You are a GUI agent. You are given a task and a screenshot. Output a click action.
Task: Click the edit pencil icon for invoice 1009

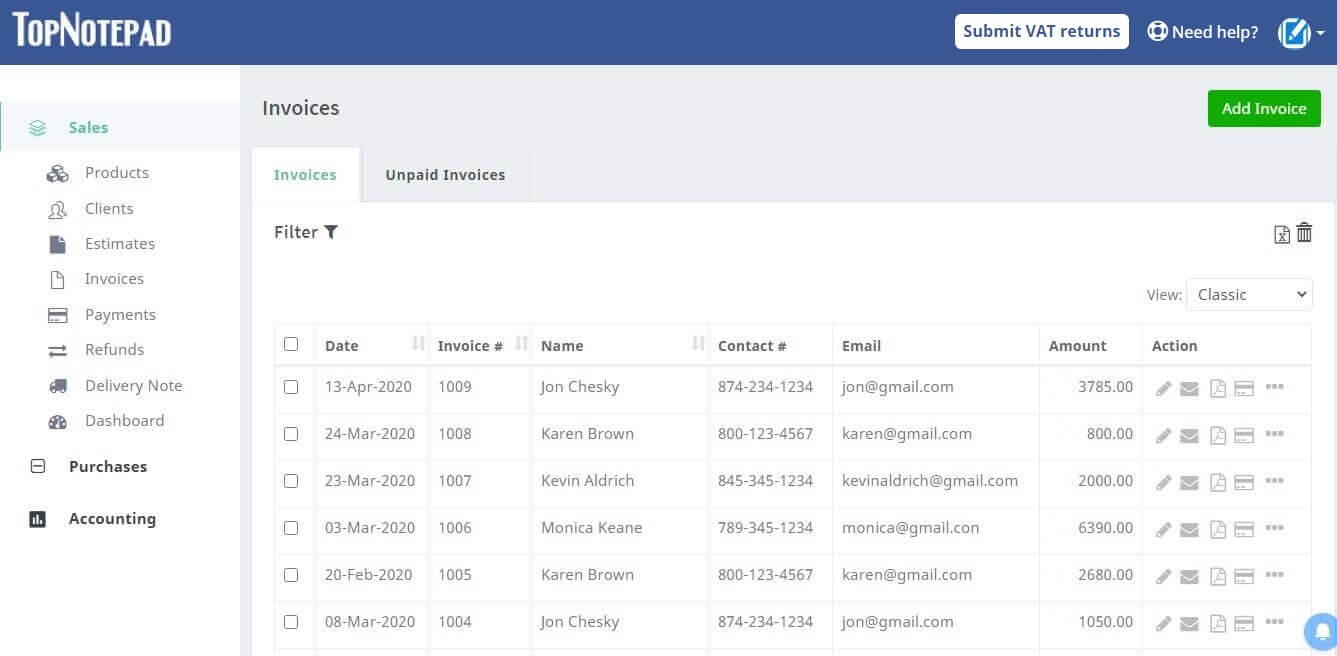(1163, 388)
